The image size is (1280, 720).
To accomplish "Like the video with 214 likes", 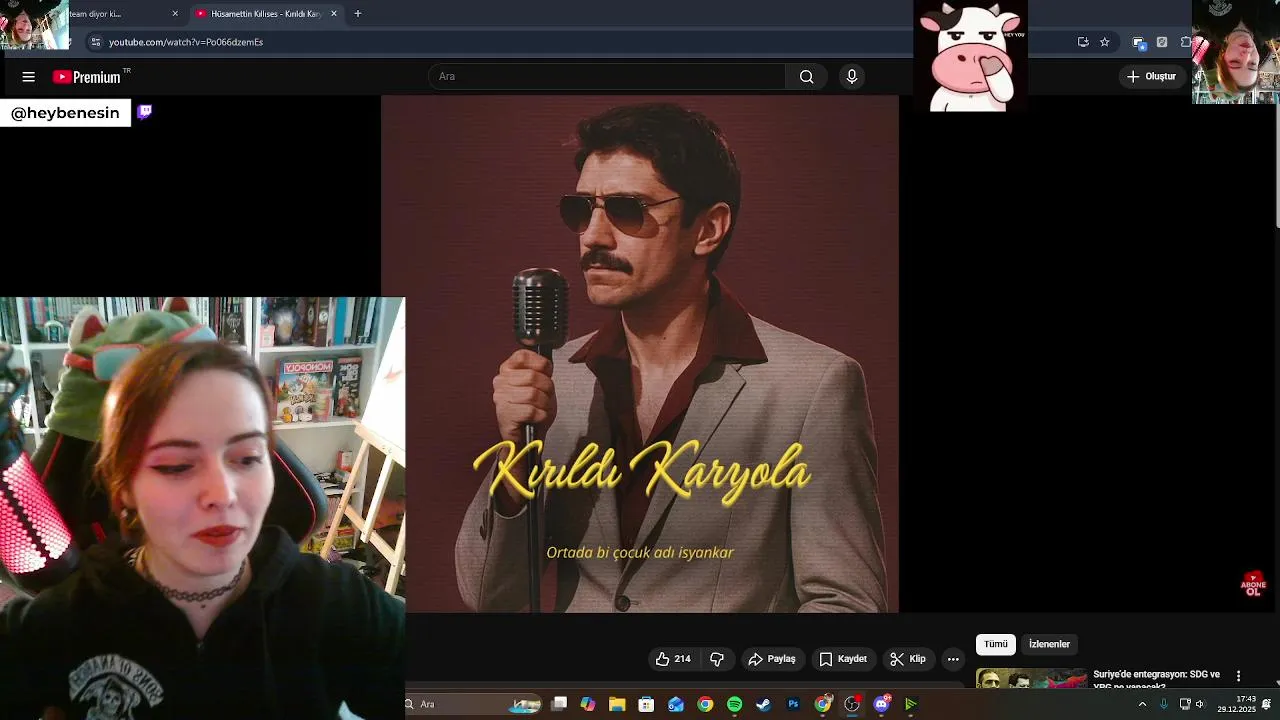I will pyautogui.click(x=673, y=659).
